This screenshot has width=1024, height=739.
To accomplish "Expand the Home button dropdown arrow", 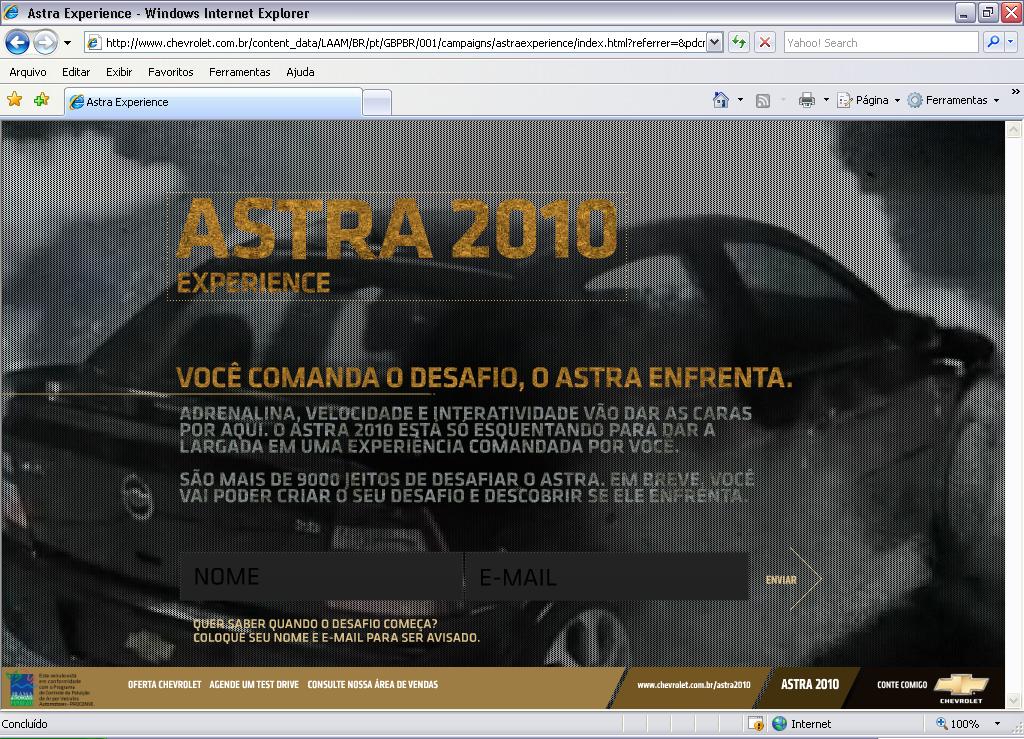I will [740, 100].
